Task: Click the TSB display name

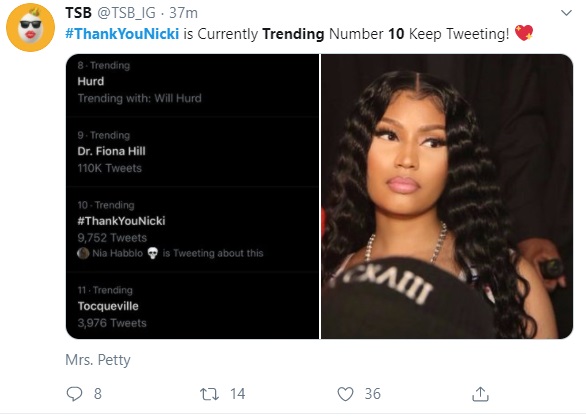Action: tap(78, 13)
